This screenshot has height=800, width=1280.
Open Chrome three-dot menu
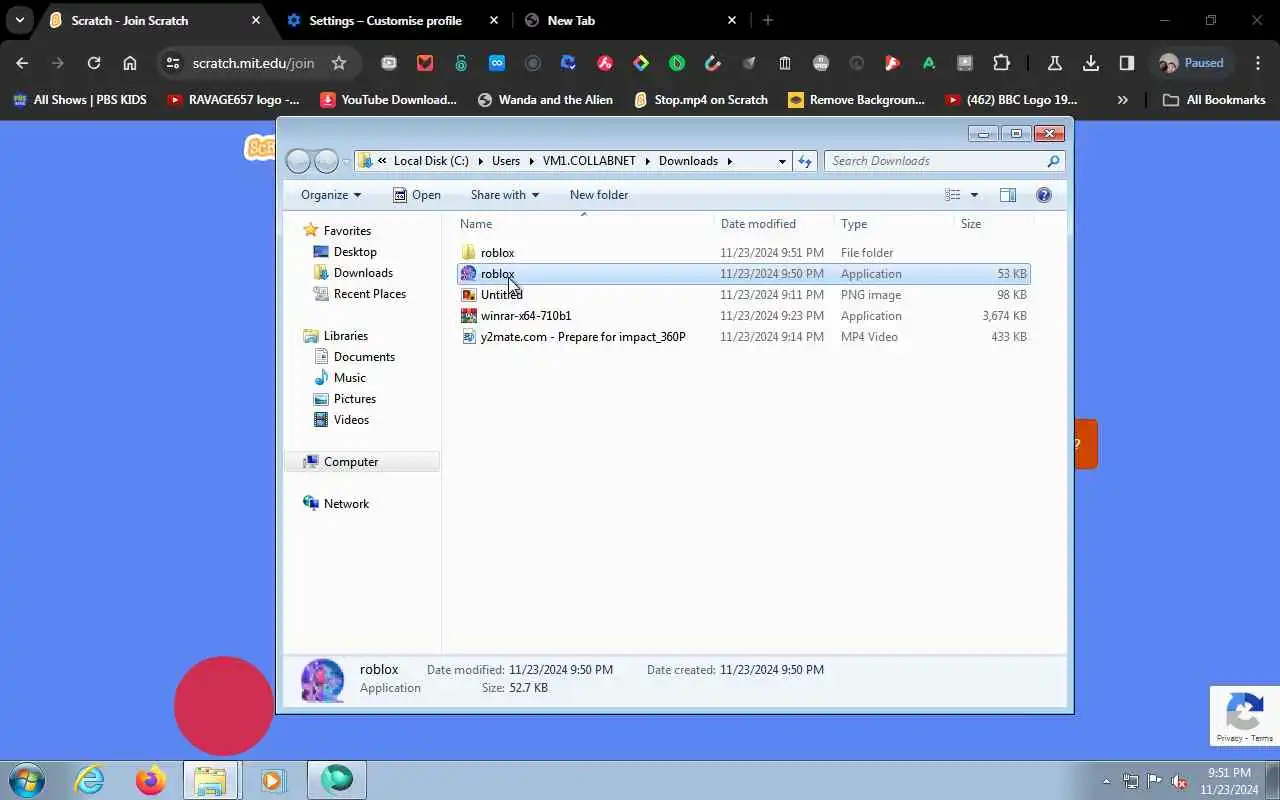point(1258,63)
